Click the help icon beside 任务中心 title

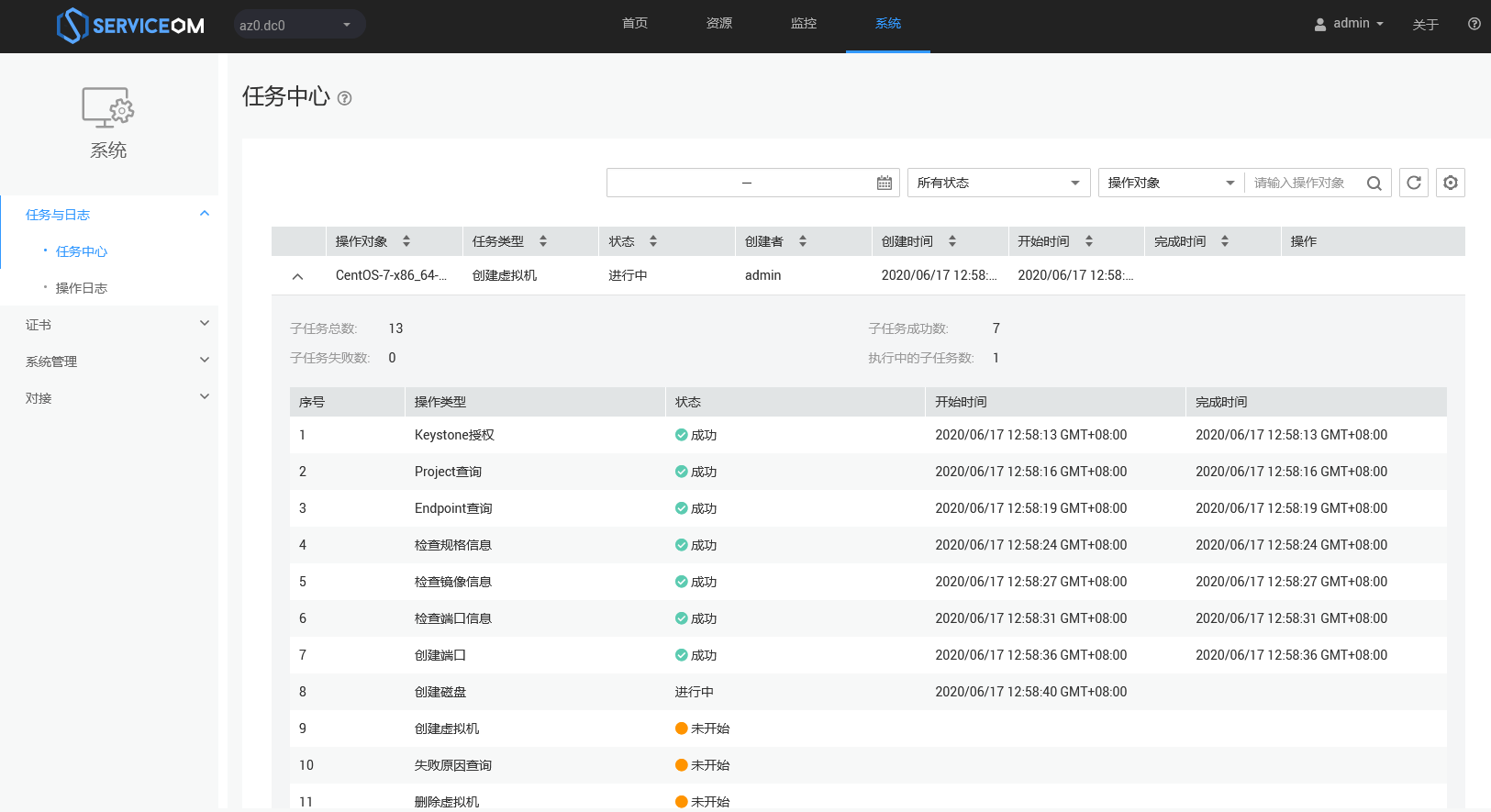click(345, 98)
